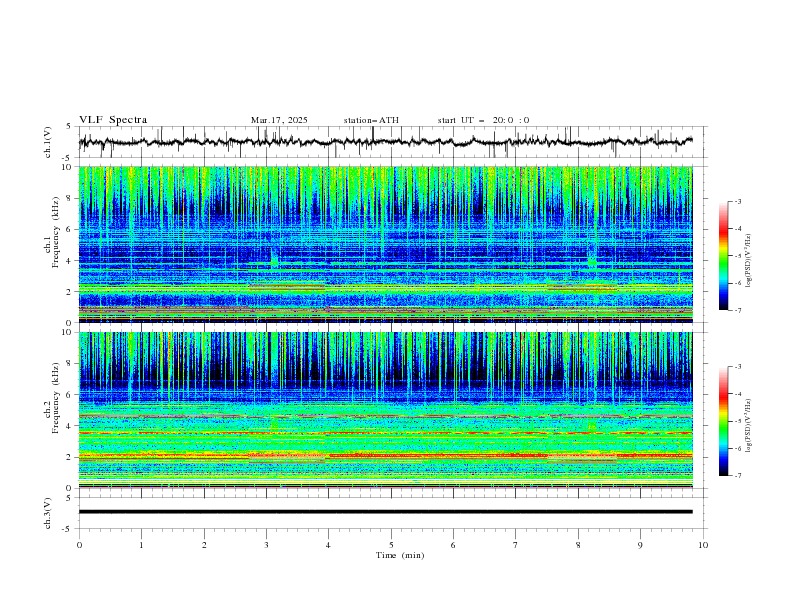Click the ch.2 color bar legend
Image resolution: width=792 pixels, height=612 pixels.
click(x=723, y=421)
